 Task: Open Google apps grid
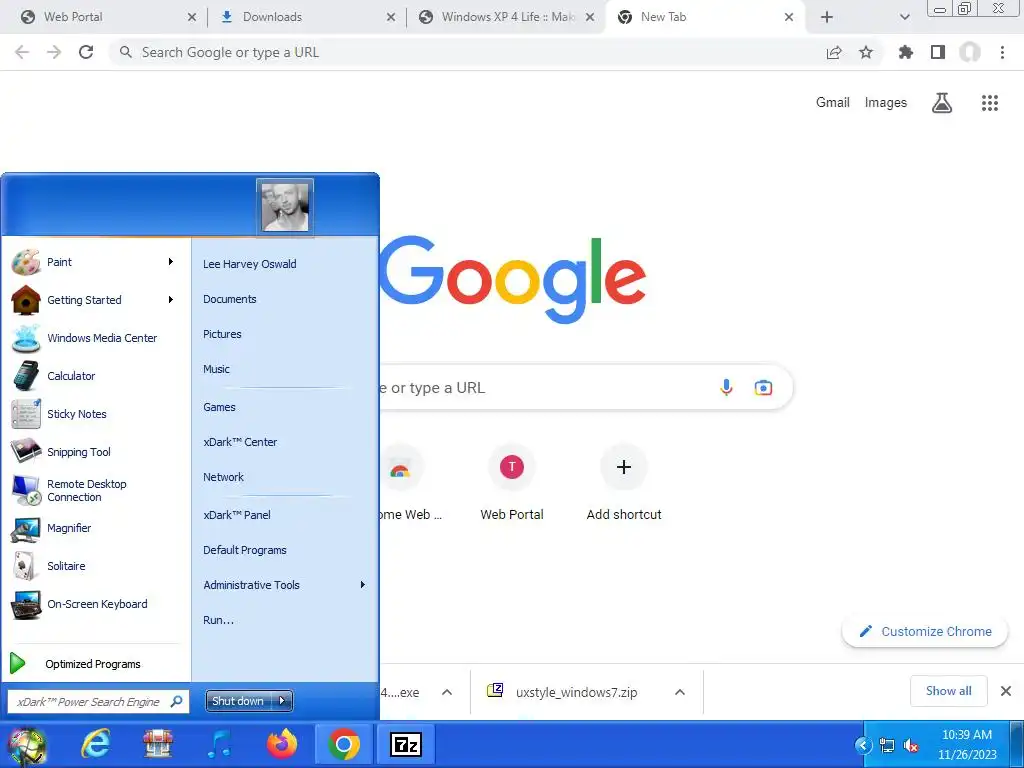[990, 103]
